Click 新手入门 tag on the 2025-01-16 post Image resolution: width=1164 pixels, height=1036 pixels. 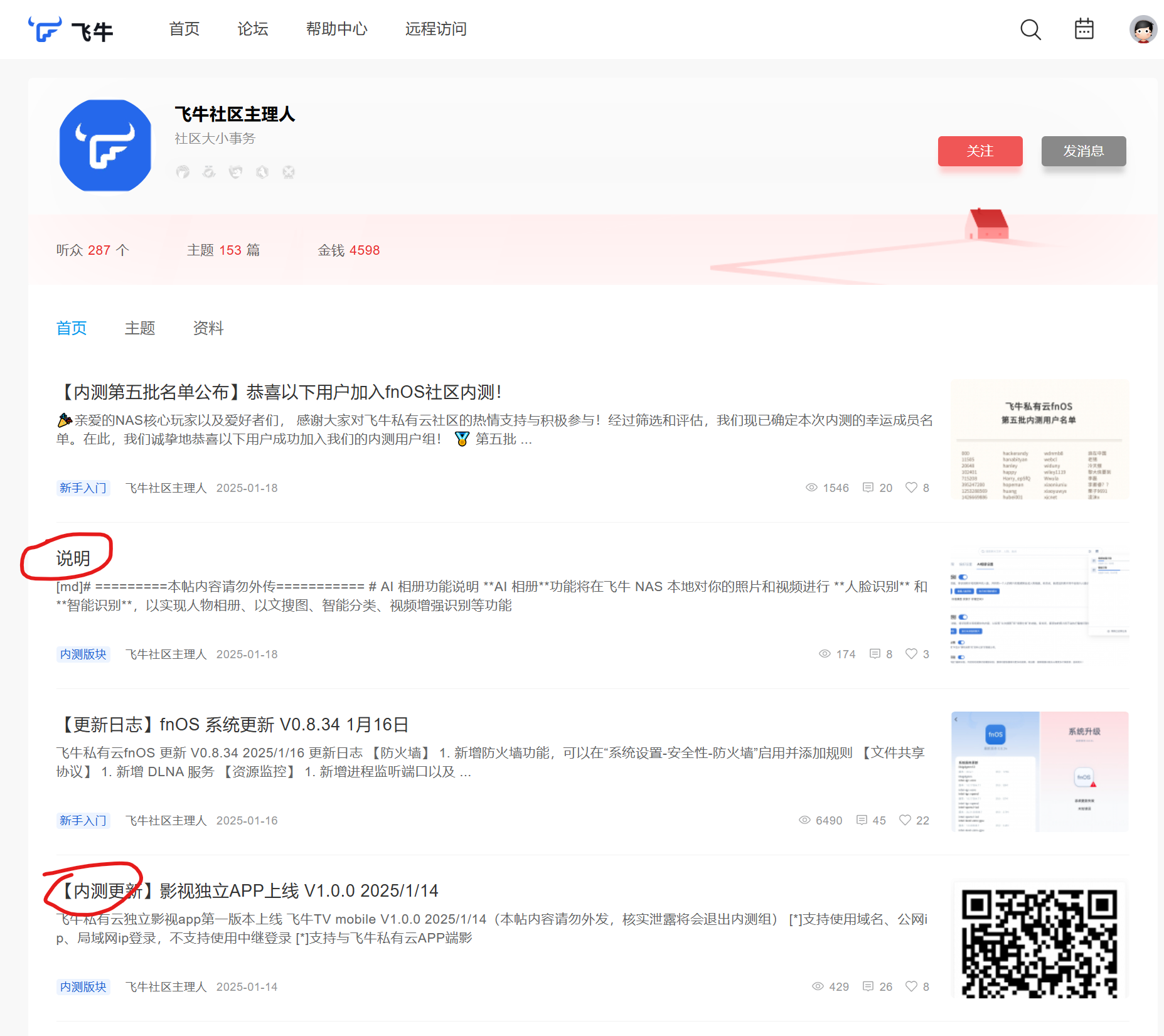pyautogui.click(x=83, y=820)
